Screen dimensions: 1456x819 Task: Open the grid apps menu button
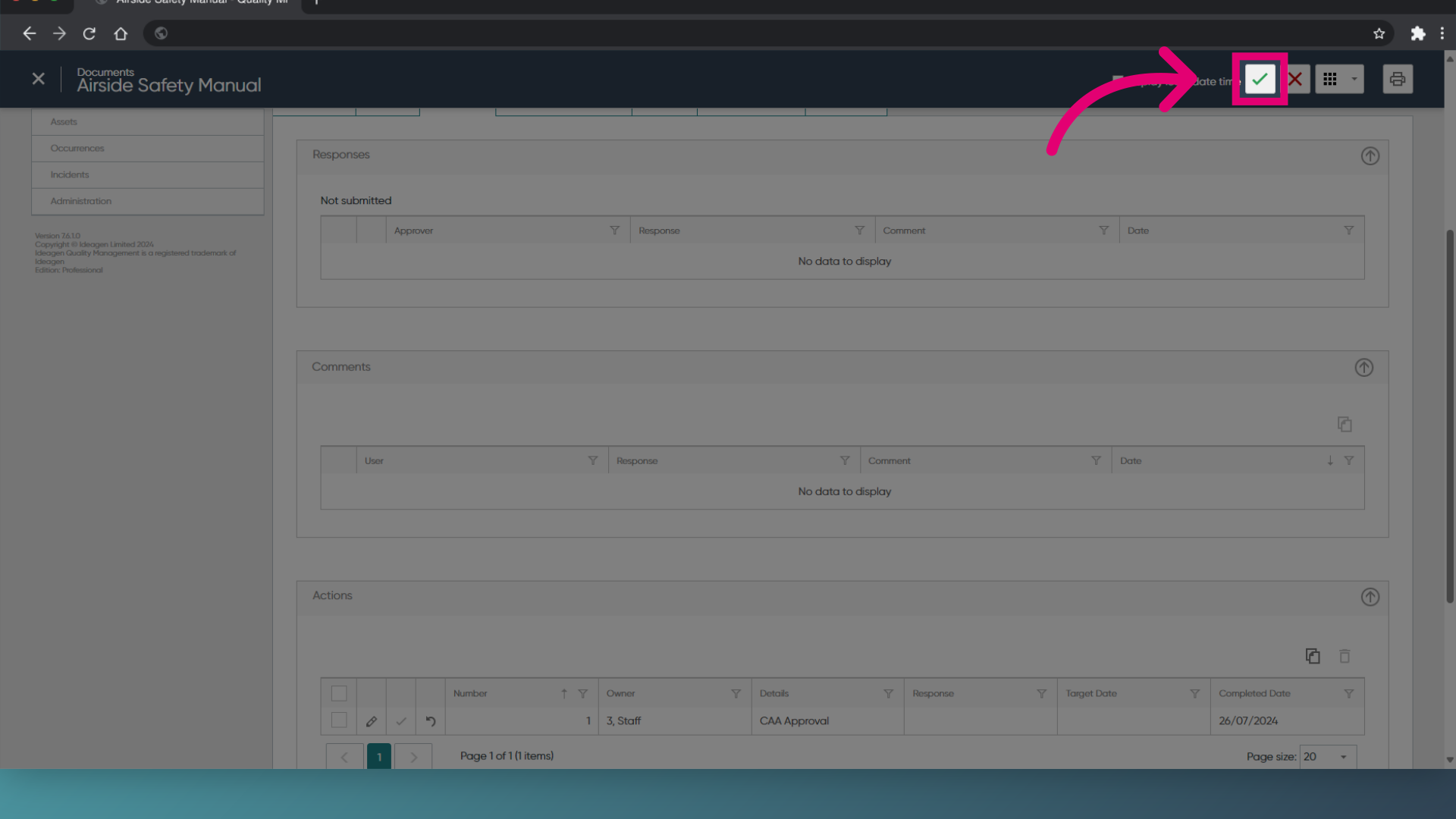(x=1330, y=79)
